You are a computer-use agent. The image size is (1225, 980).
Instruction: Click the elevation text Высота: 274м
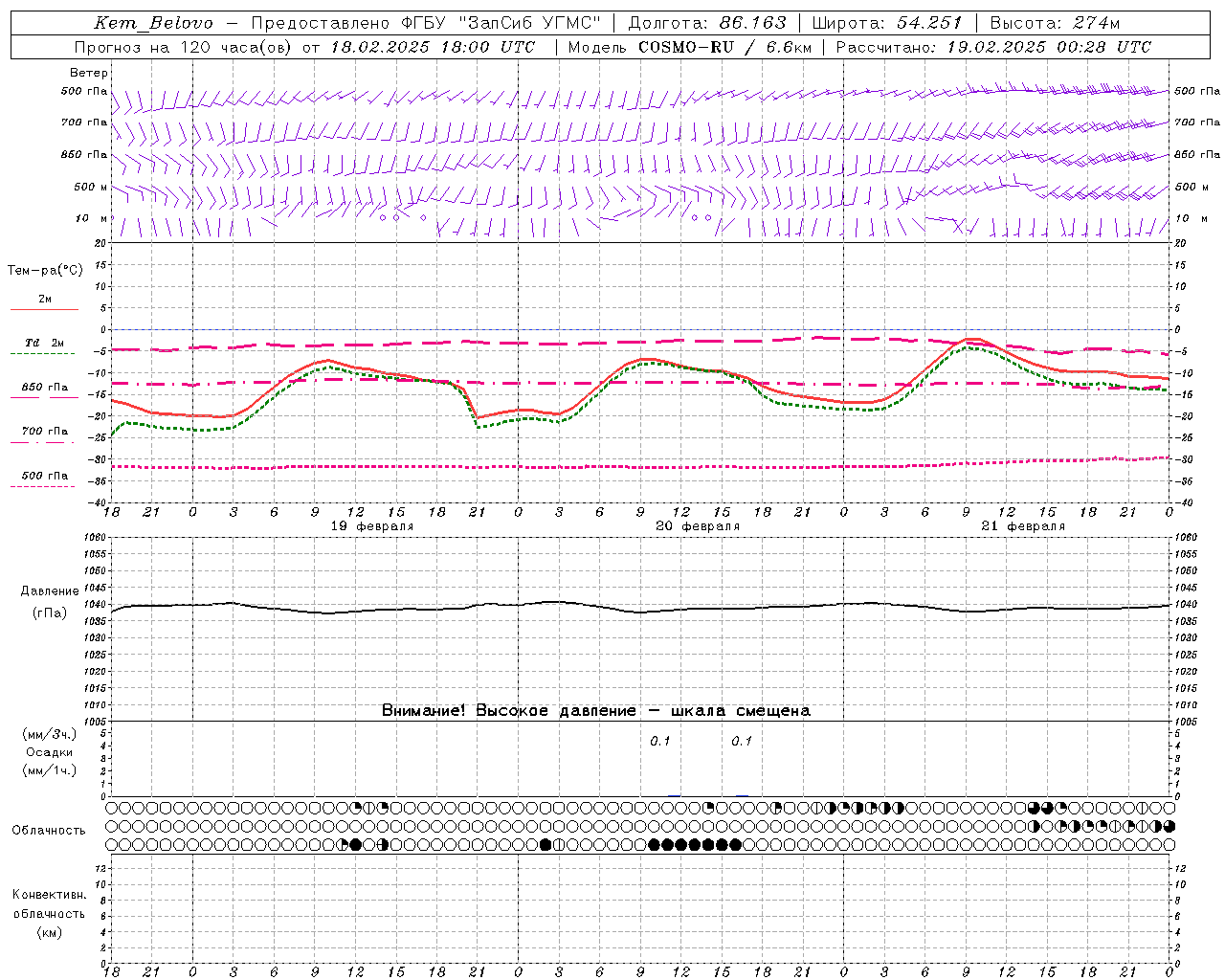tap(1055, 23)
